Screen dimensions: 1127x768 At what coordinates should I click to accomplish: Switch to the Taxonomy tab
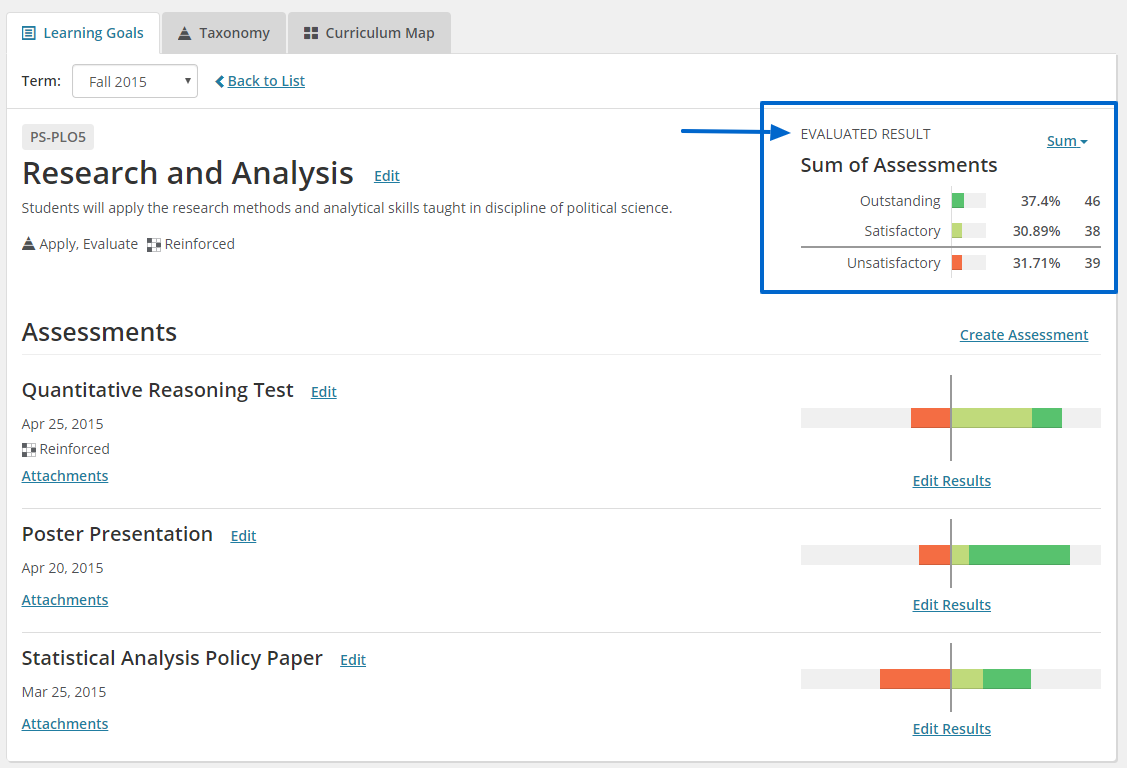click(224, 33)
